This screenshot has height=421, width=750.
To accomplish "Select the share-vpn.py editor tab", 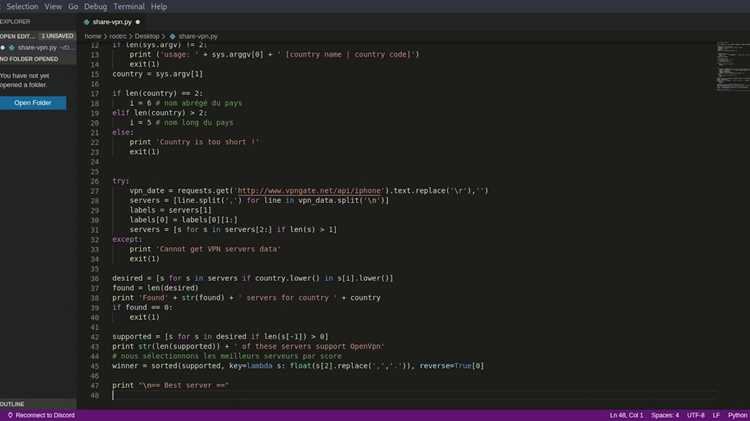I will 112,22.
